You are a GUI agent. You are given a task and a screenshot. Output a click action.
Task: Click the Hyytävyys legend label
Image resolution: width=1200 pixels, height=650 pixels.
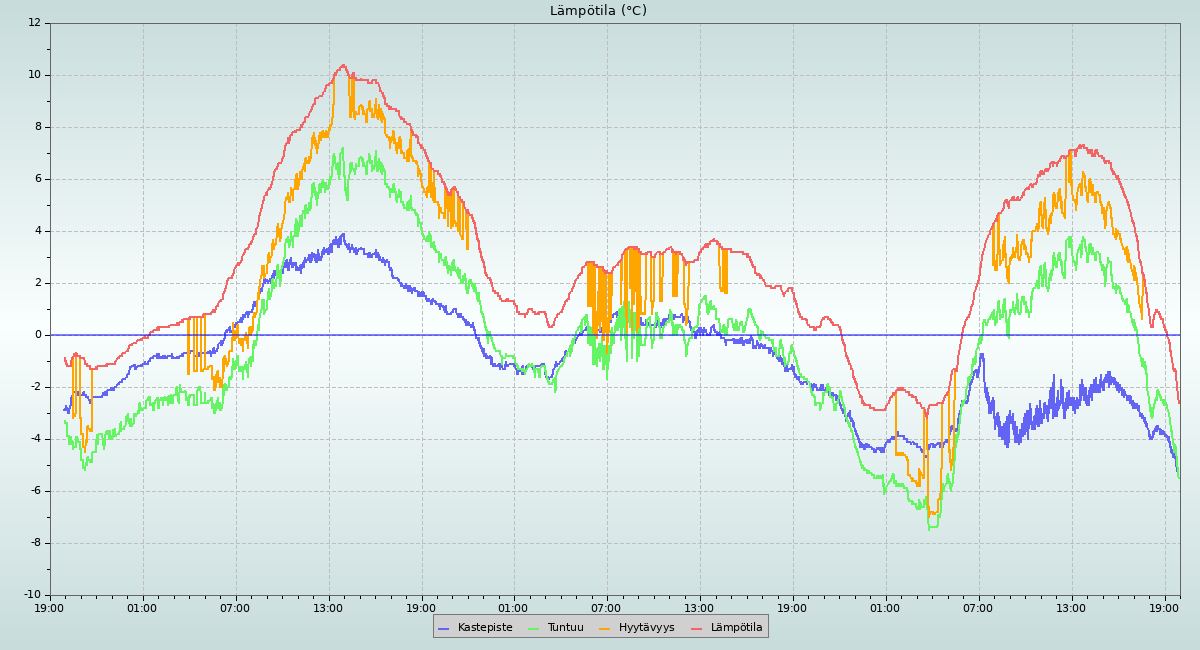pos(646,627)
